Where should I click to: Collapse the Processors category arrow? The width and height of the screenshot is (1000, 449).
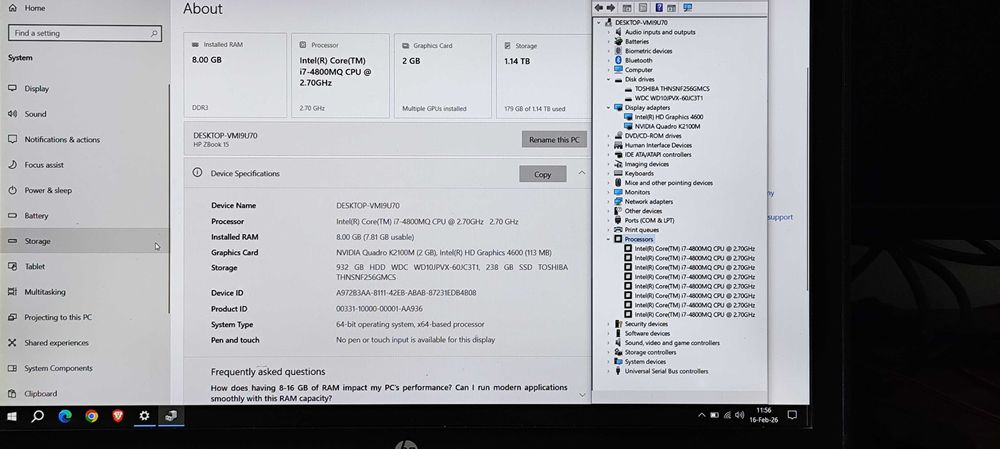coord(608,239)
